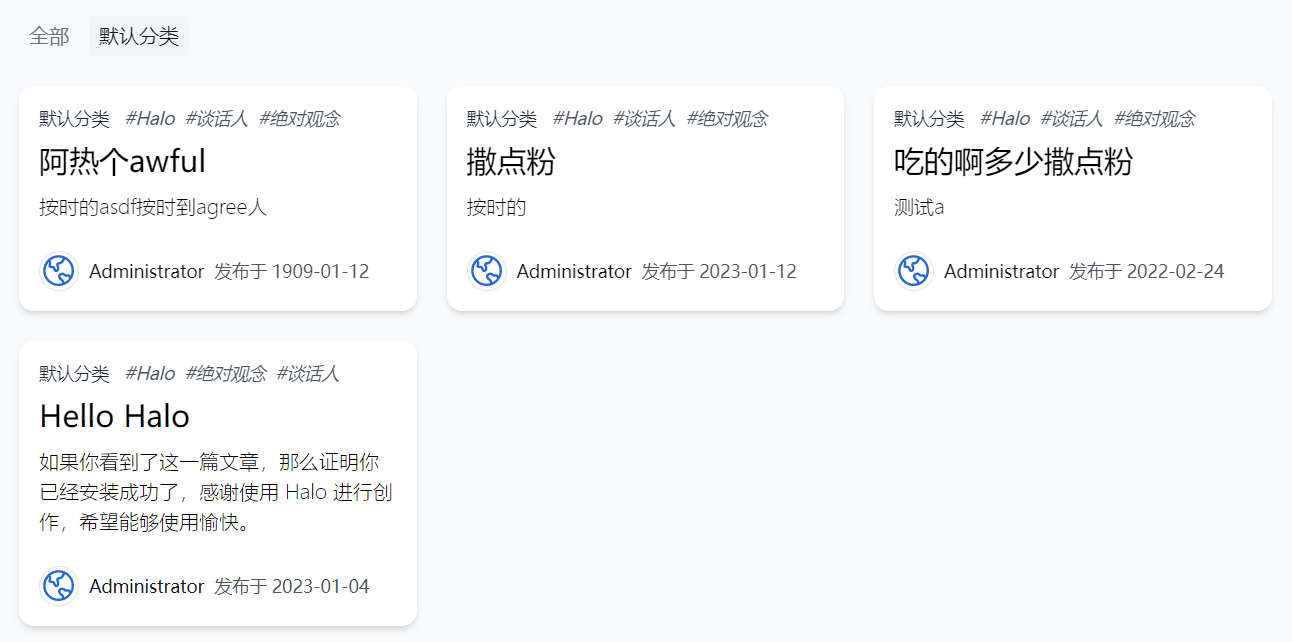Open the #Halo tag on 吃的啊多少撒点粉 card

point(1006,118)
